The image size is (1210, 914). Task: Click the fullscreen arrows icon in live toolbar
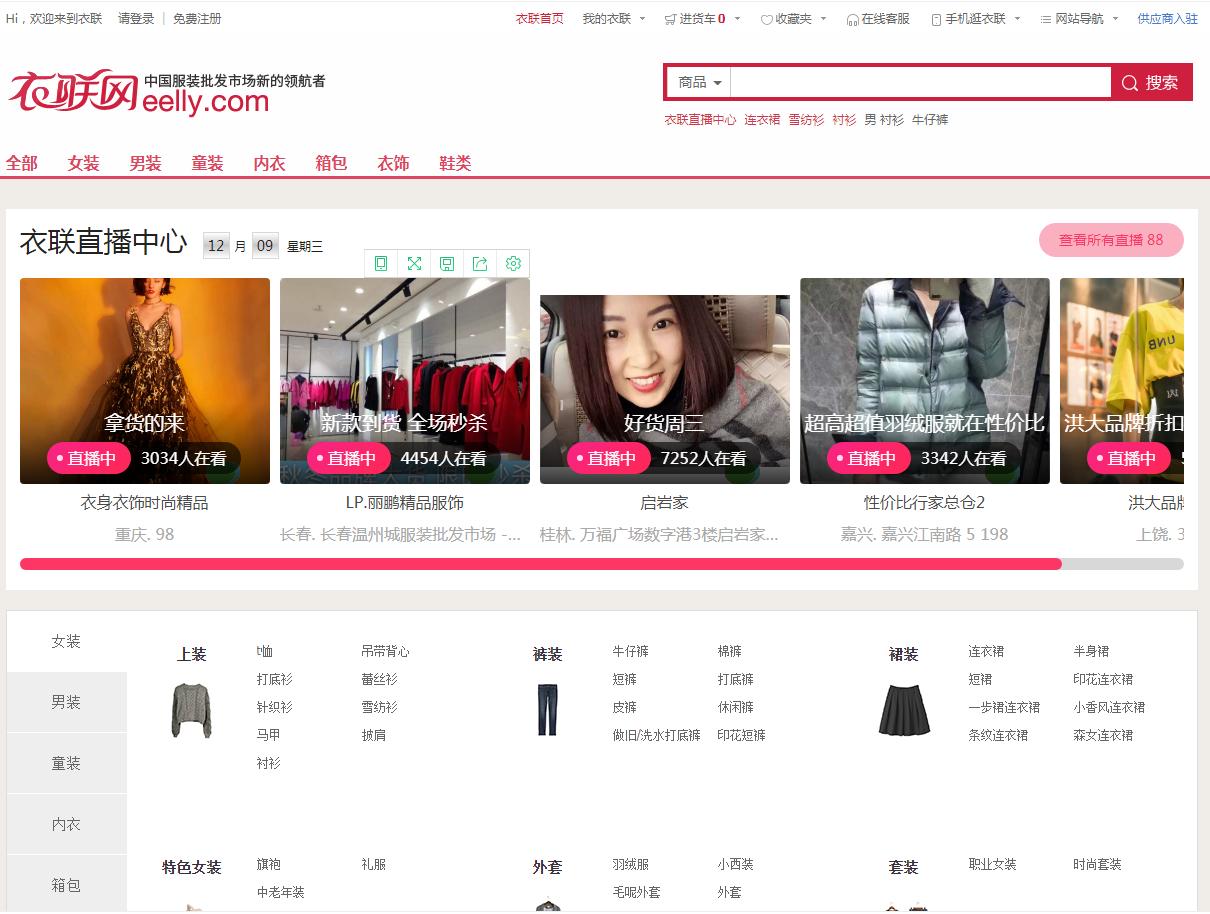(414, 263)
